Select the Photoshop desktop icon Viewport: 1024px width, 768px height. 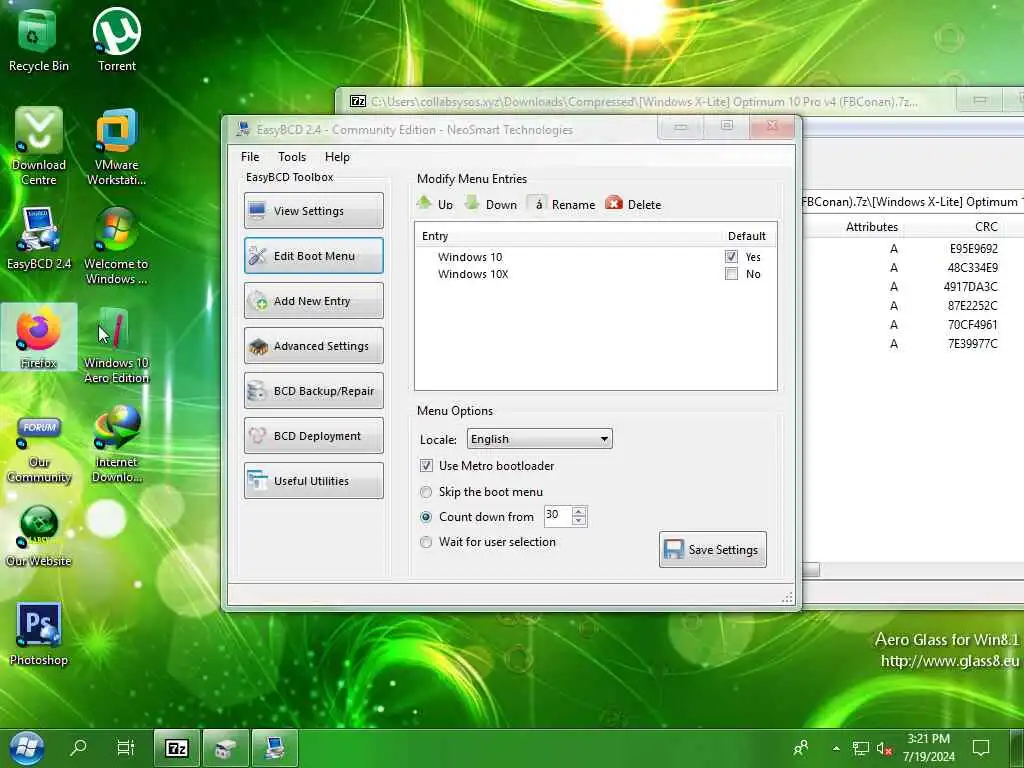39,633
